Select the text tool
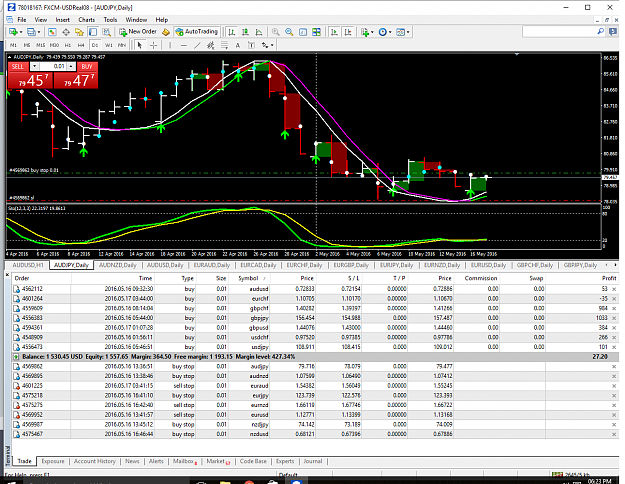 click(238, 45)
